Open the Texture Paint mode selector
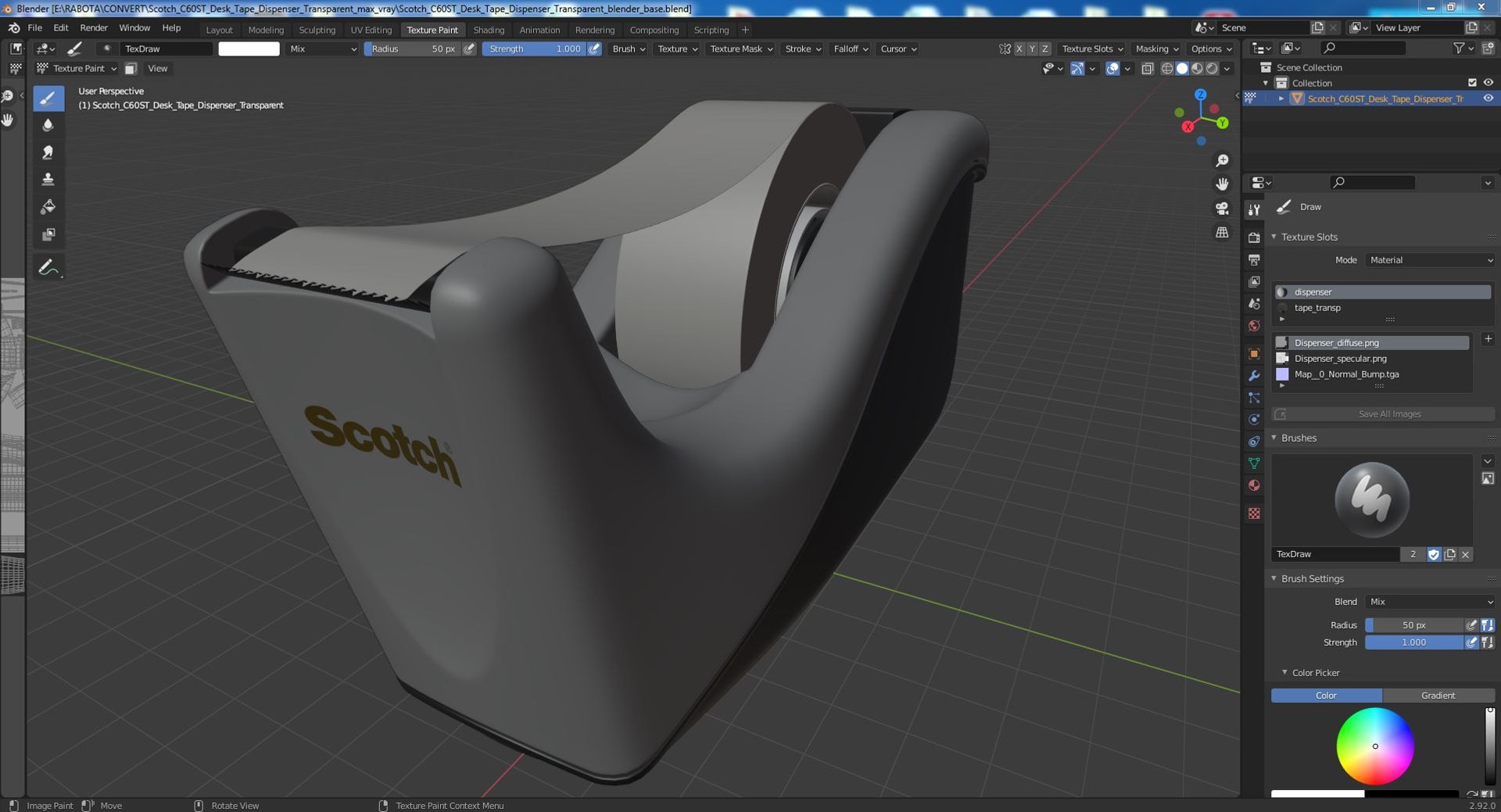This screenshot has width=1501, height=812. (x=77, y=69)
